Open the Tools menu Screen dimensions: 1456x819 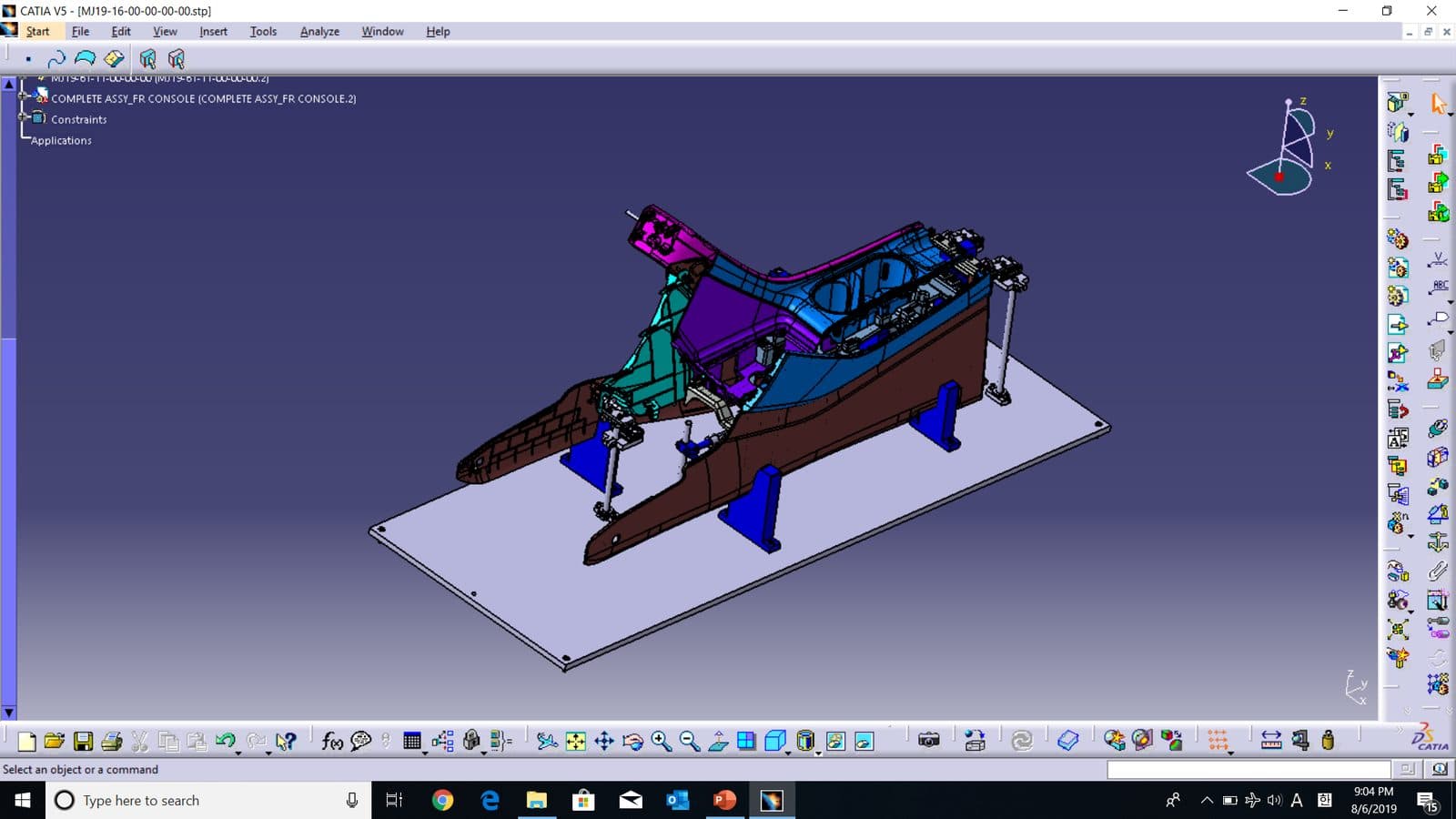pos(263,31)
